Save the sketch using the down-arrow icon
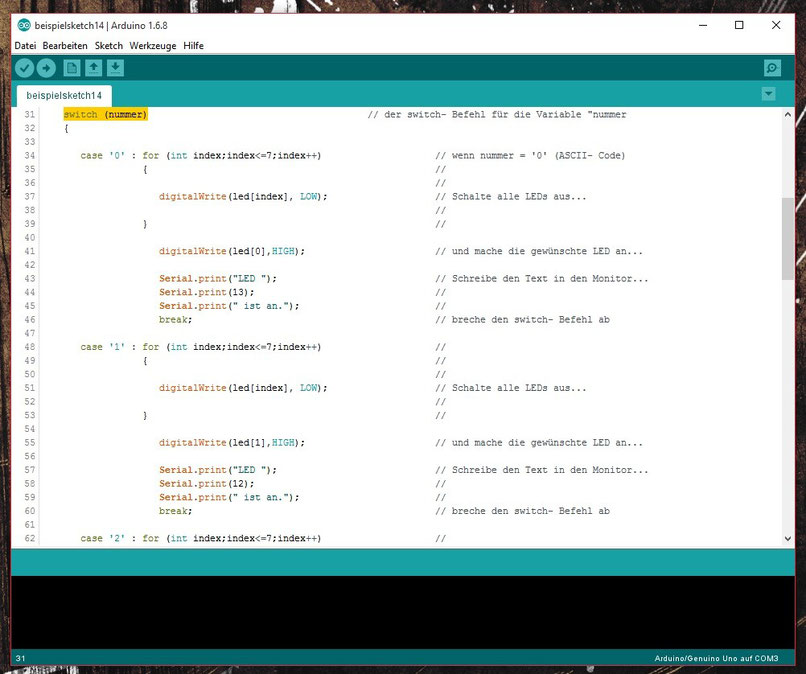Image resolution: width=806 pixels, height=674 pixels. (116, 68)
